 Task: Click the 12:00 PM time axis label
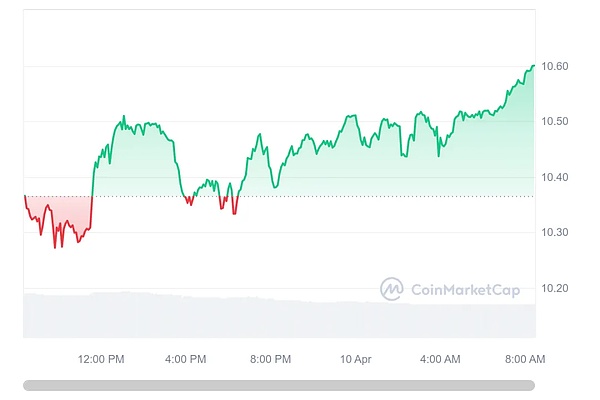pyautogui.click(x=101, y=359)
